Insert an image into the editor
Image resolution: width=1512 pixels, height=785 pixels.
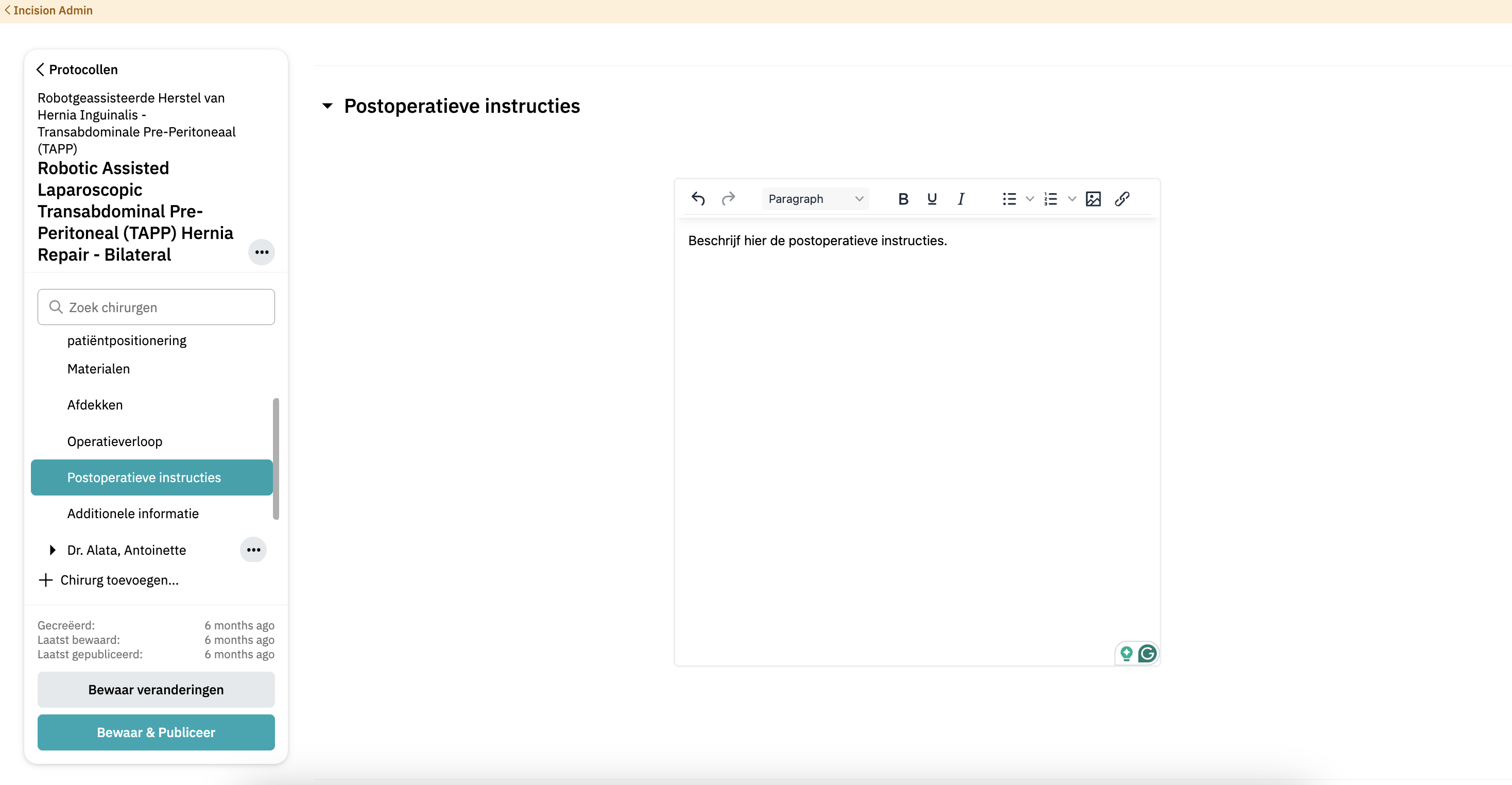[x=1093, y=198]
